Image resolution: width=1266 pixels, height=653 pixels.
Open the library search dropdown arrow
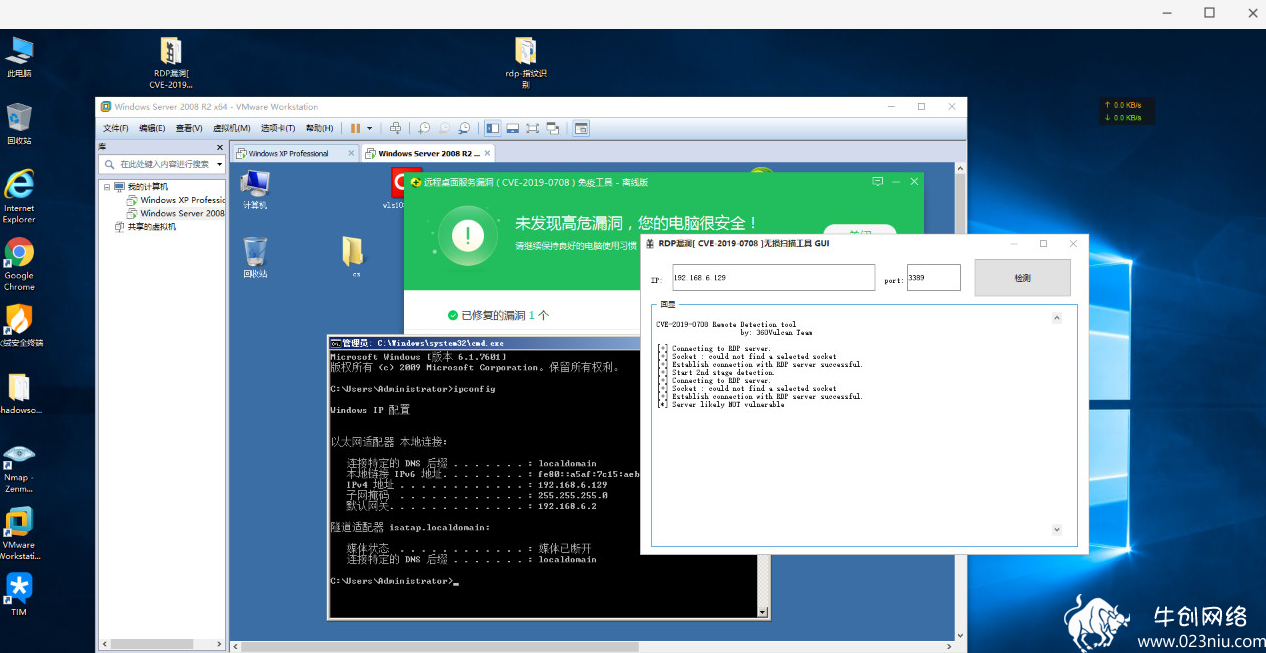[x=219, y=164]
